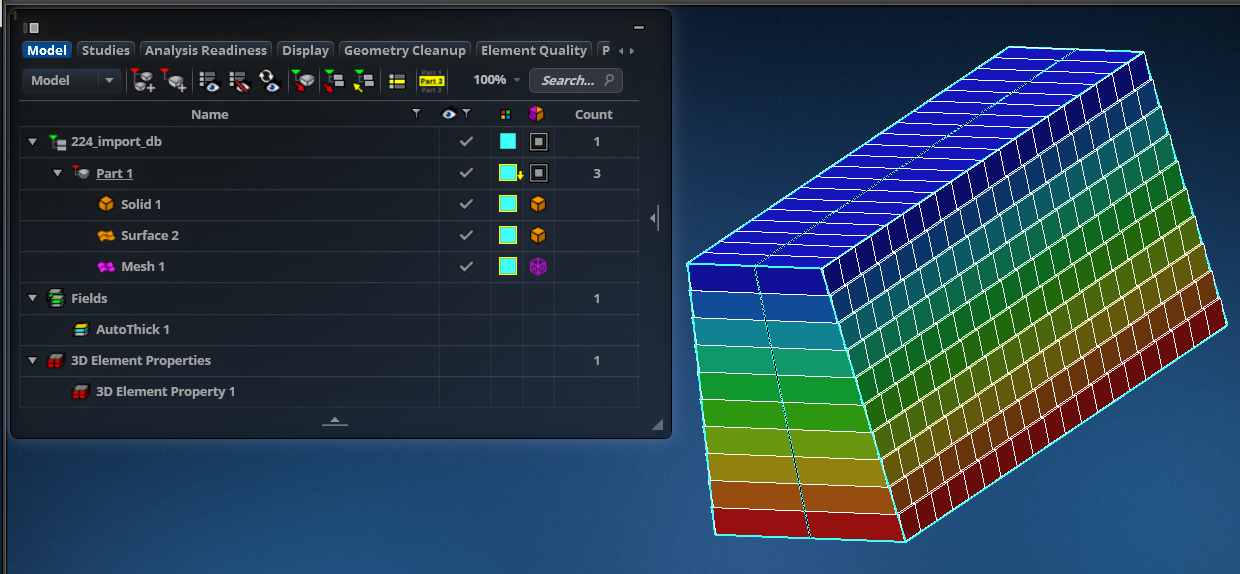Open the Model dropdown selector
This screenshot has width=1240, height=574.
pyautogui.click(x=72, y=81)
